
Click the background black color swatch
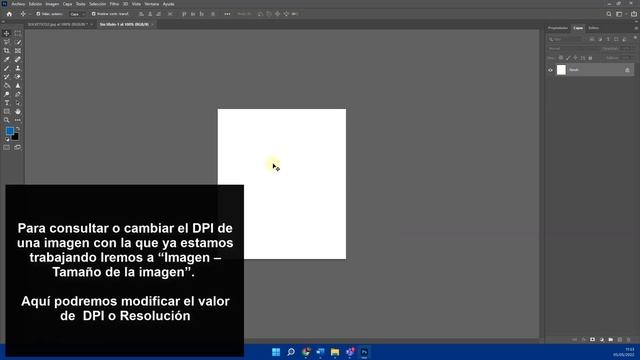coord(15,137)
